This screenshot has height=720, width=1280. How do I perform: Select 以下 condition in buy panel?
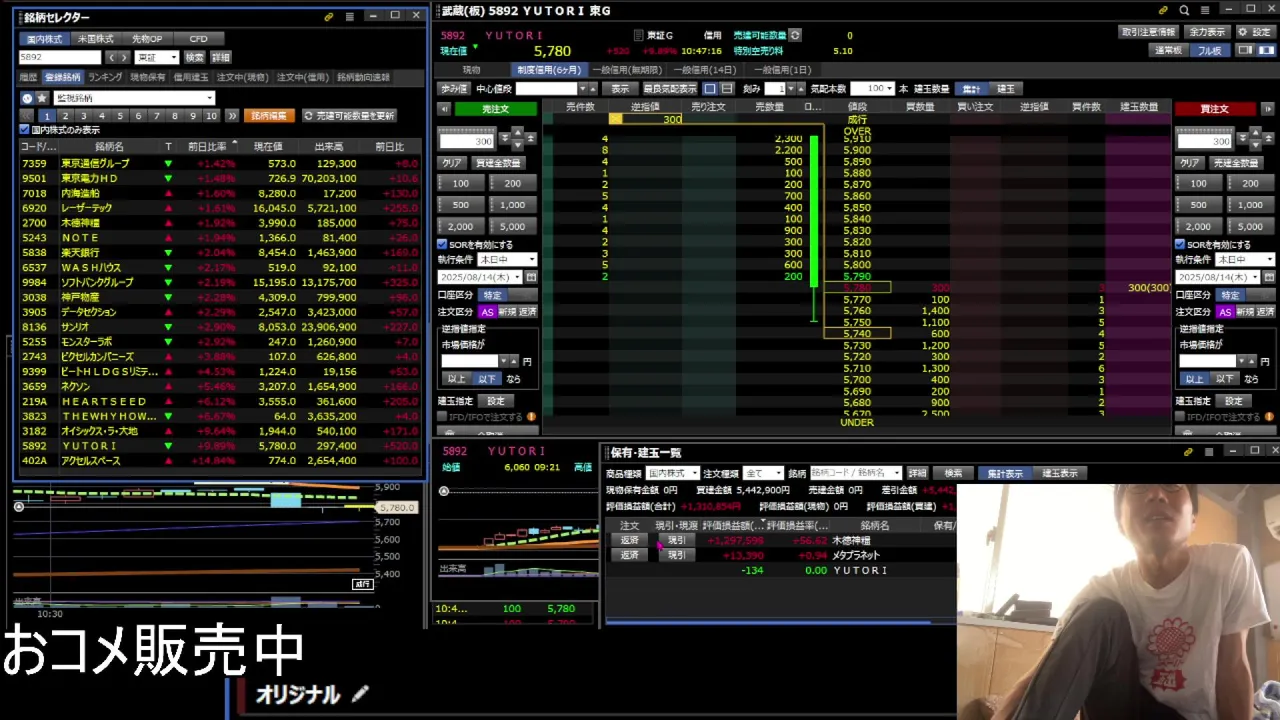point(1225,379)
